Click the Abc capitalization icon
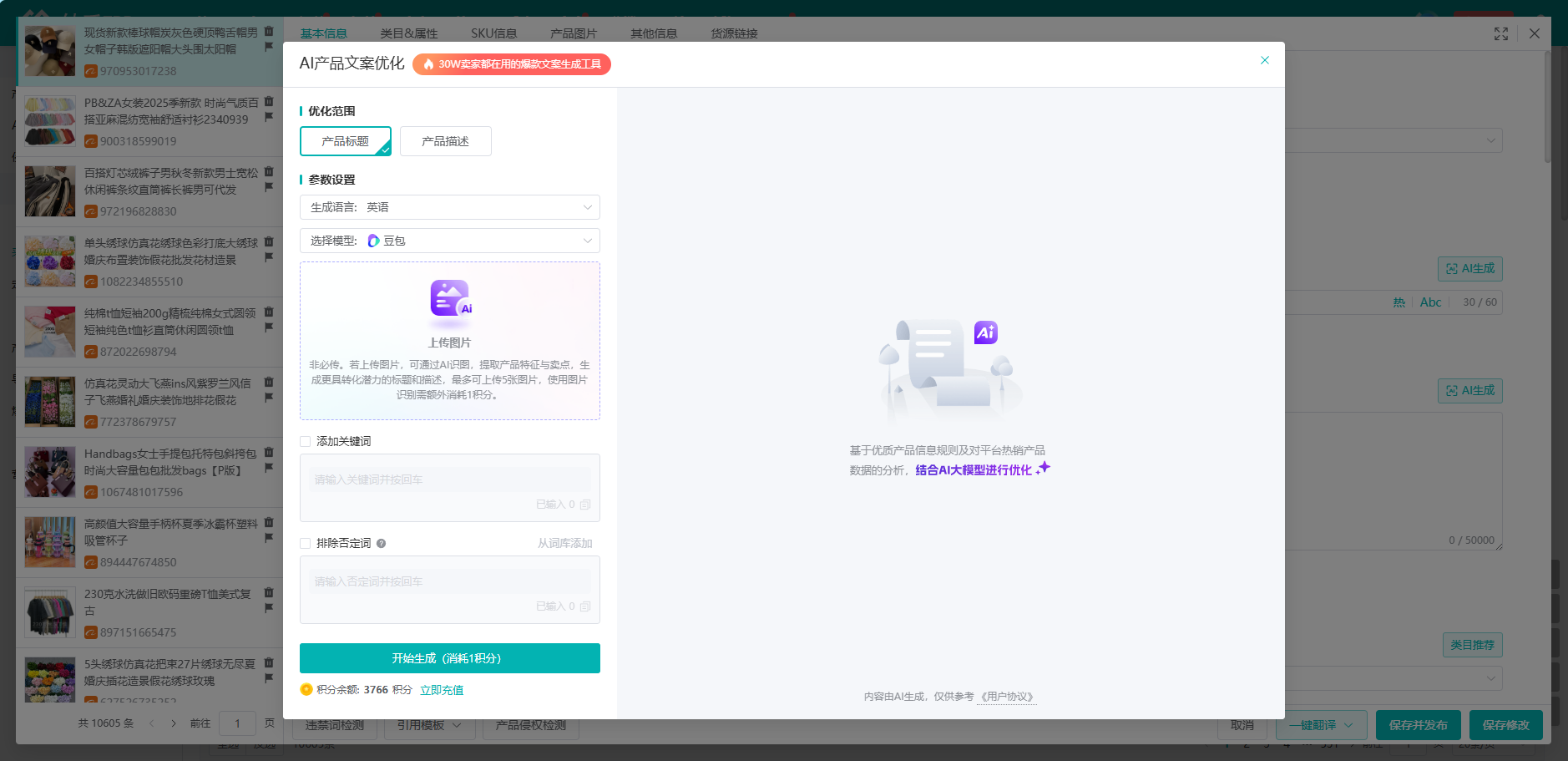This screenshot has width=1568, height=761. point(1431,302)
